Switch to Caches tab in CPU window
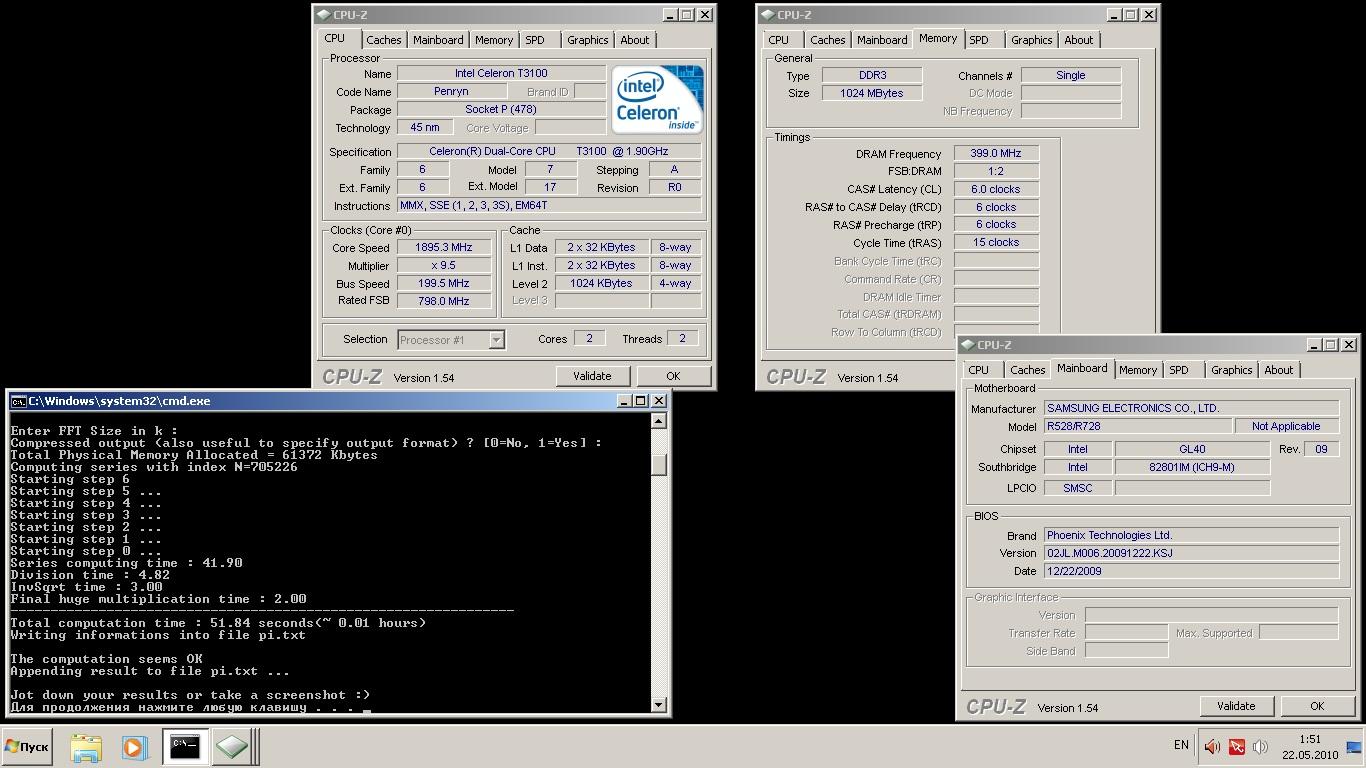The image size is (1366, 768). [x=383, y=40]
